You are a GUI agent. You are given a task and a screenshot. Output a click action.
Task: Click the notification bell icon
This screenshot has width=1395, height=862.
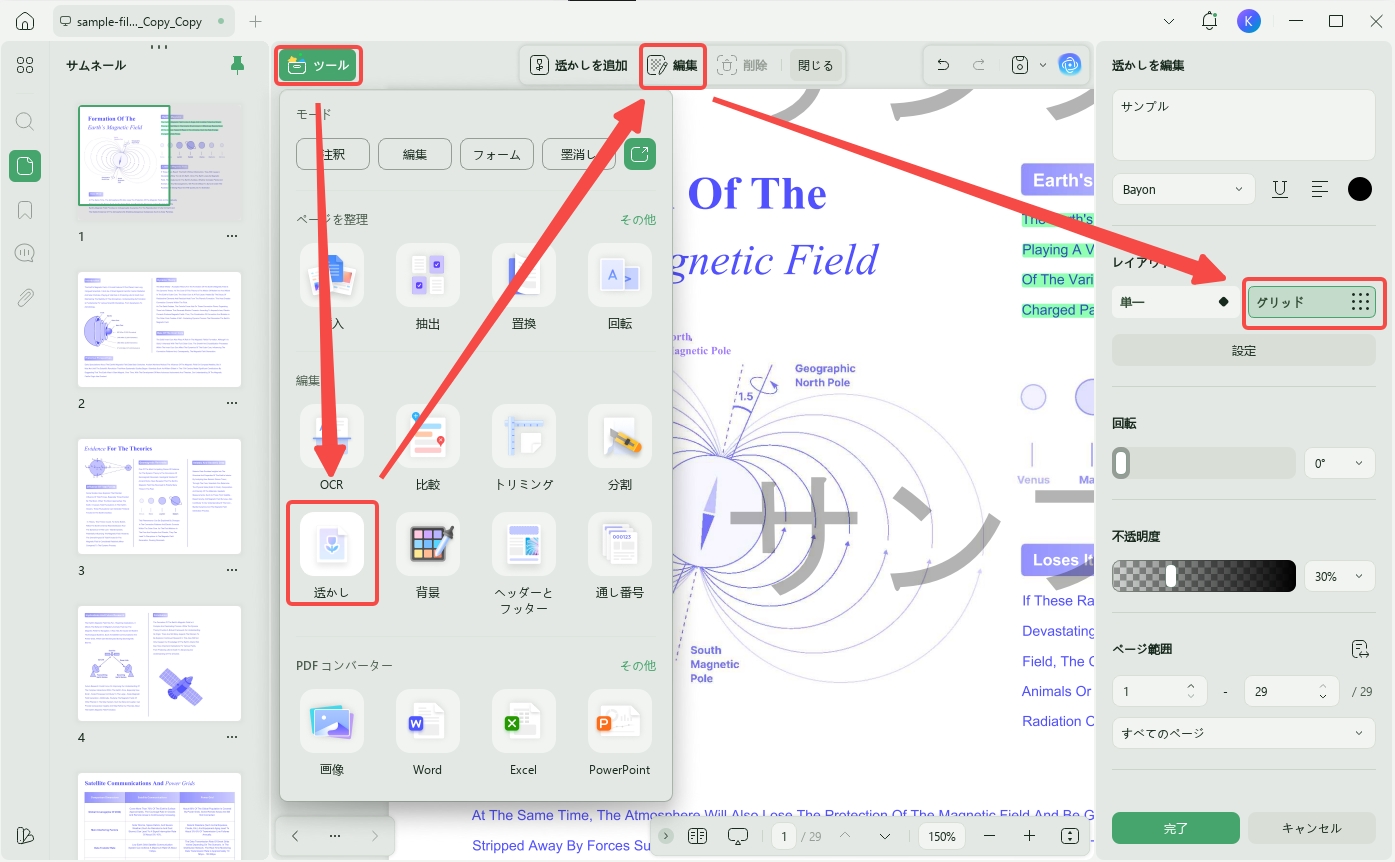click(1210, 21)
